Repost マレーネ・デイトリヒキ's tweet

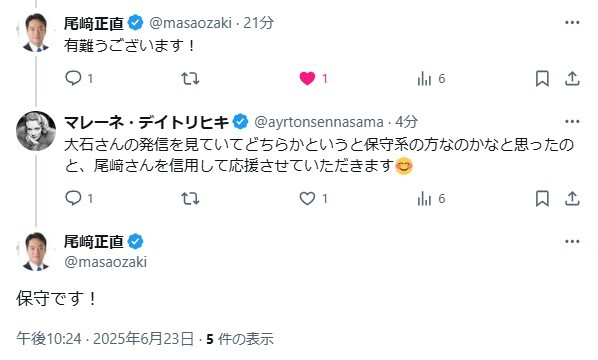click(x=190, y=199)
